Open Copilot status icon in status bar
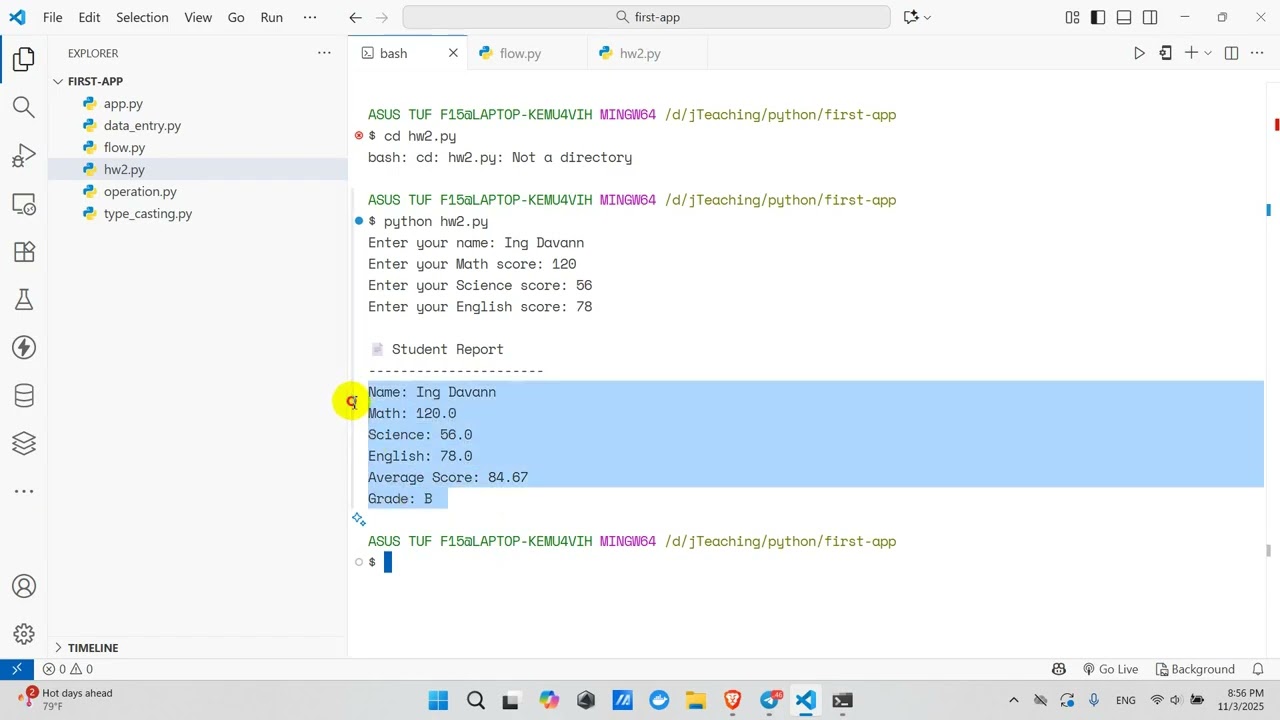Screen dimensions: 1280x720 click(1059, 669)
